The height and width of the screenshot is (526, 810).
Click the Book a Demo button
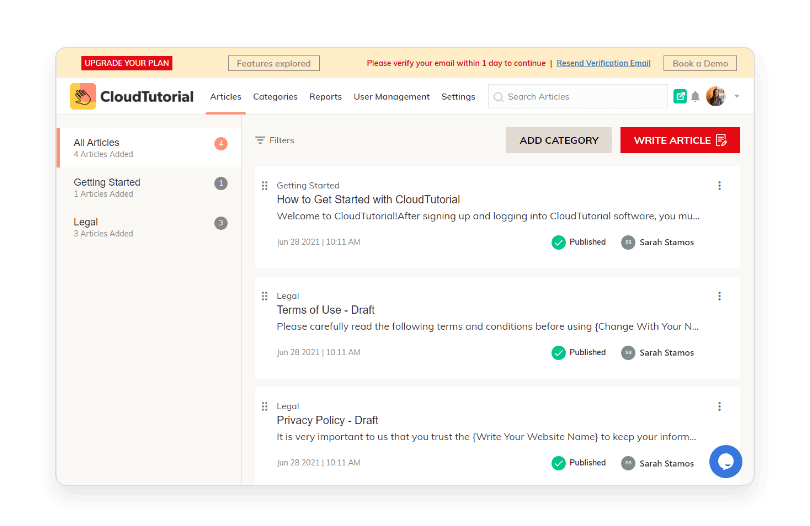[700, 63]
